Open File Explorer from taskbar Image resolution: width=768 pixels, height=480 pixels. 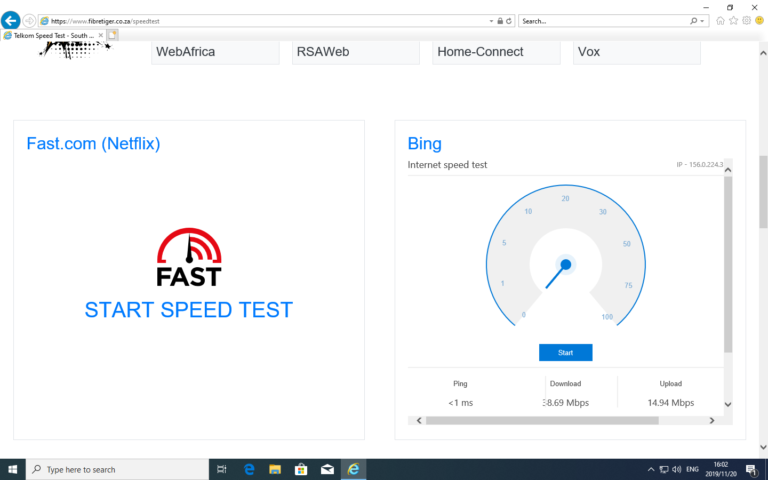pos(275,469)
